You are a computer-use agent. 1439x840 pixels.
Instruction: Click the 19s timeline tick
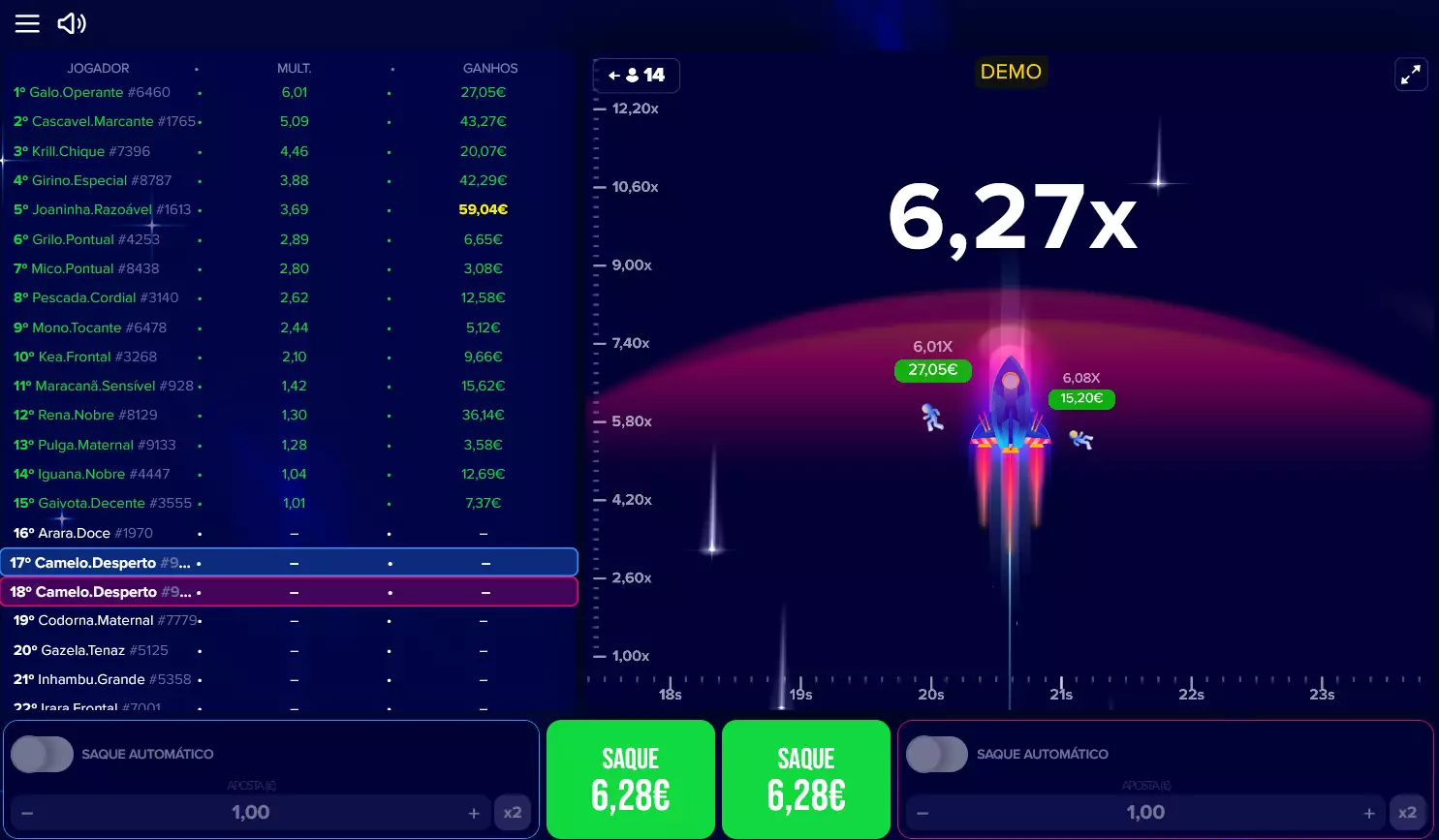(x=800, y=694)
